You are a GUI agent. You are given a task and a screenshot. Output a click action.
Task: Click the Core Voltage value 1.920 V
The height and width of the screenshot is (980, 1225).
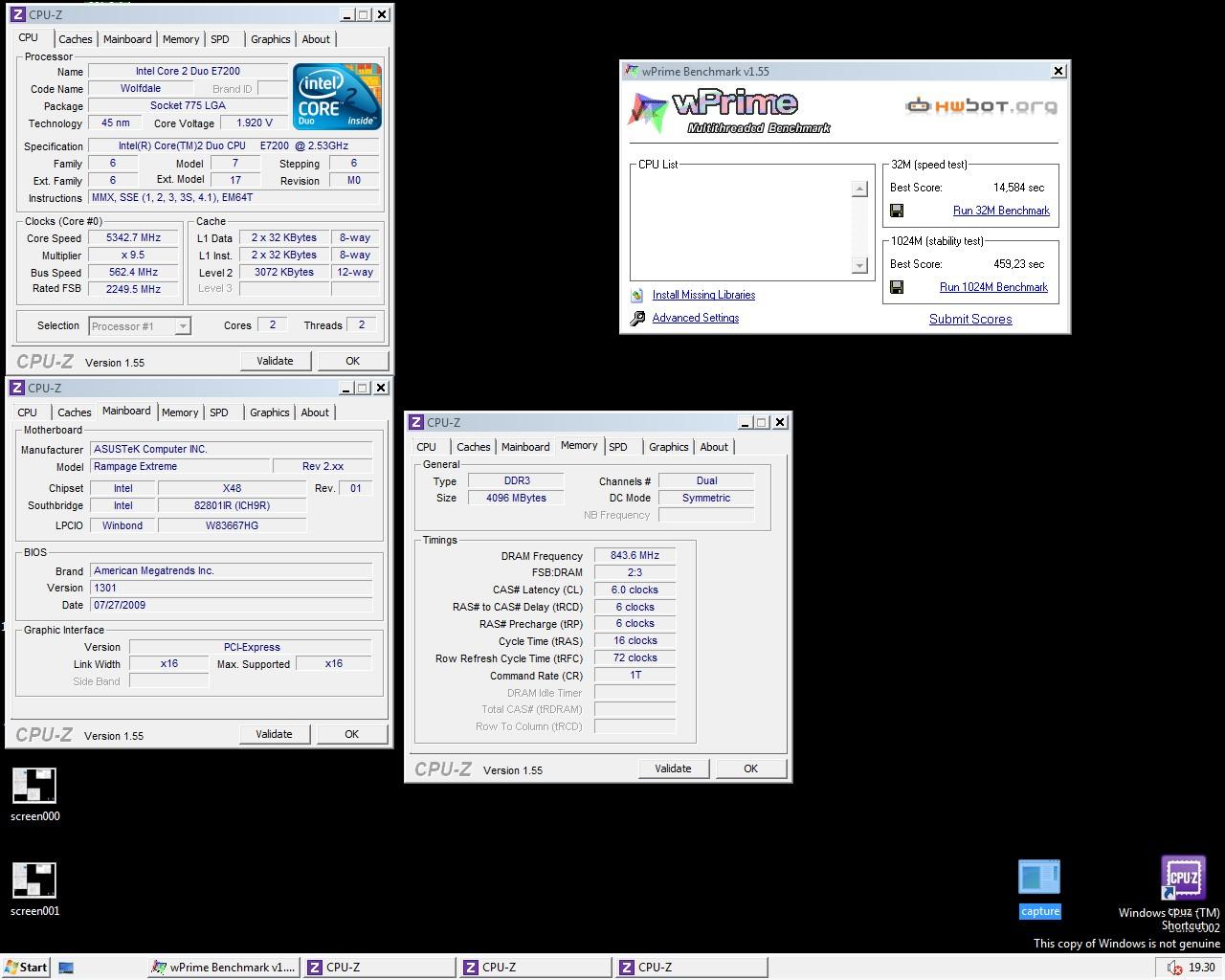click(254, 123)
